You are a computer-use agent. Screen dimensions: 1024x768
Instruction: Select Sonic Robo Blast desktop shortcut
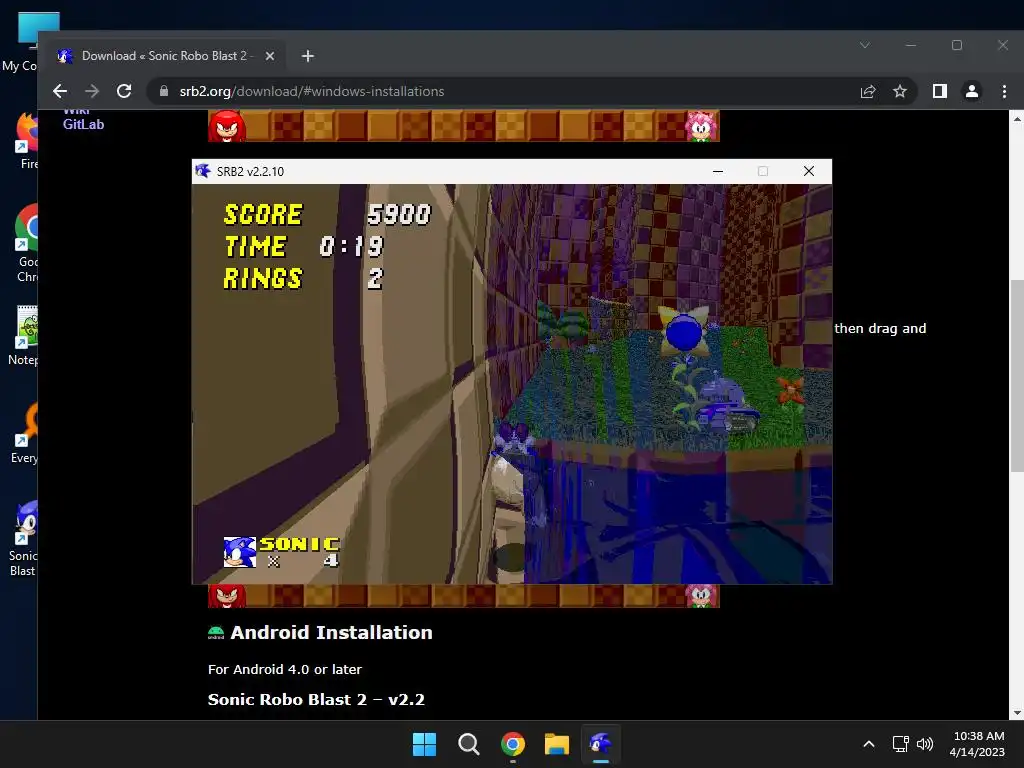click(x=24, y=538)
